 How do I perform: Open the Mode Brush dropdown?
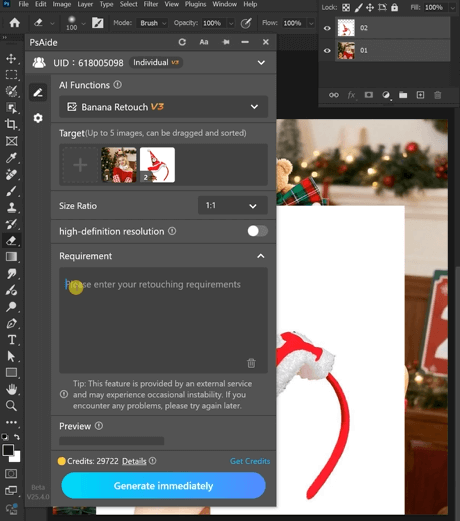[x=152, y=23]
